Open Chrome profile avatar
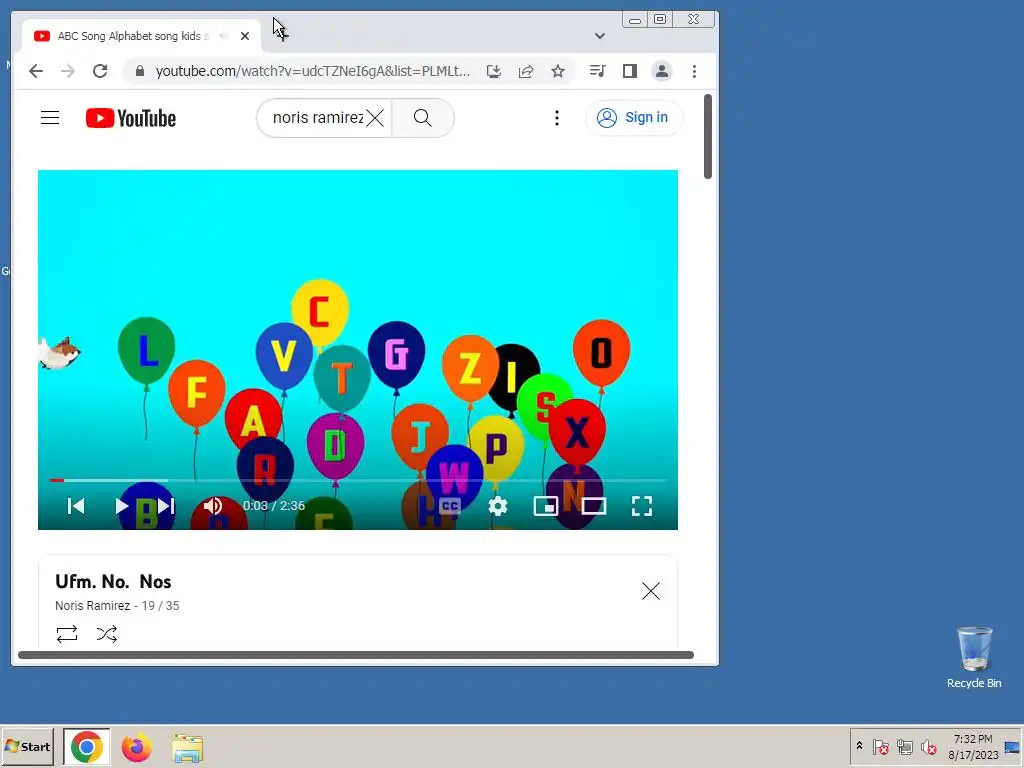The height and width of the screenshot is (768, 1024). pyautogui.click(x=662, y=71)
